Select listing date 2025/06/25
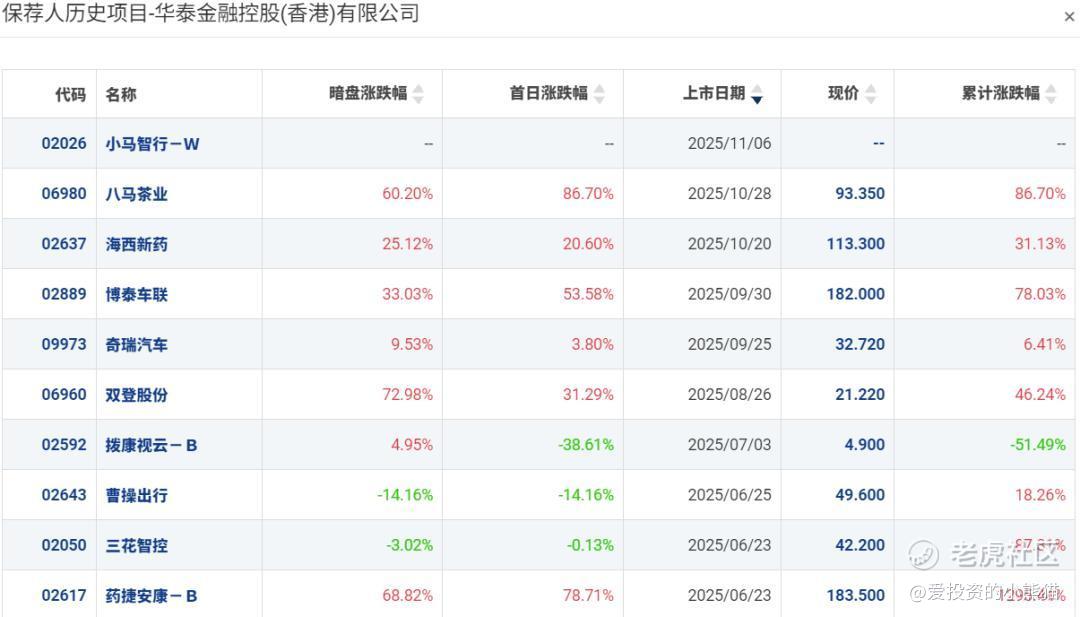 [x=729, y=495]
